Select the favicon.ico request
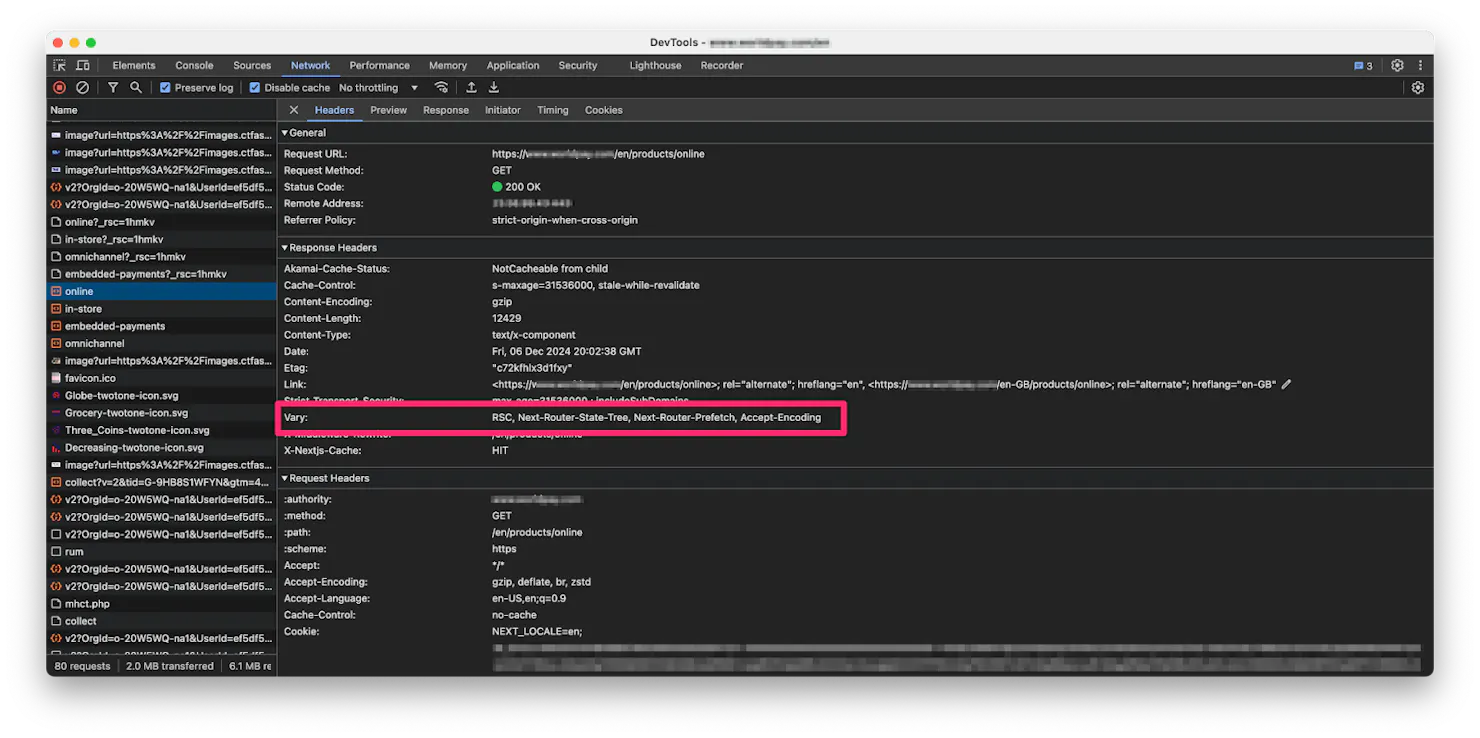 [162, 378]
